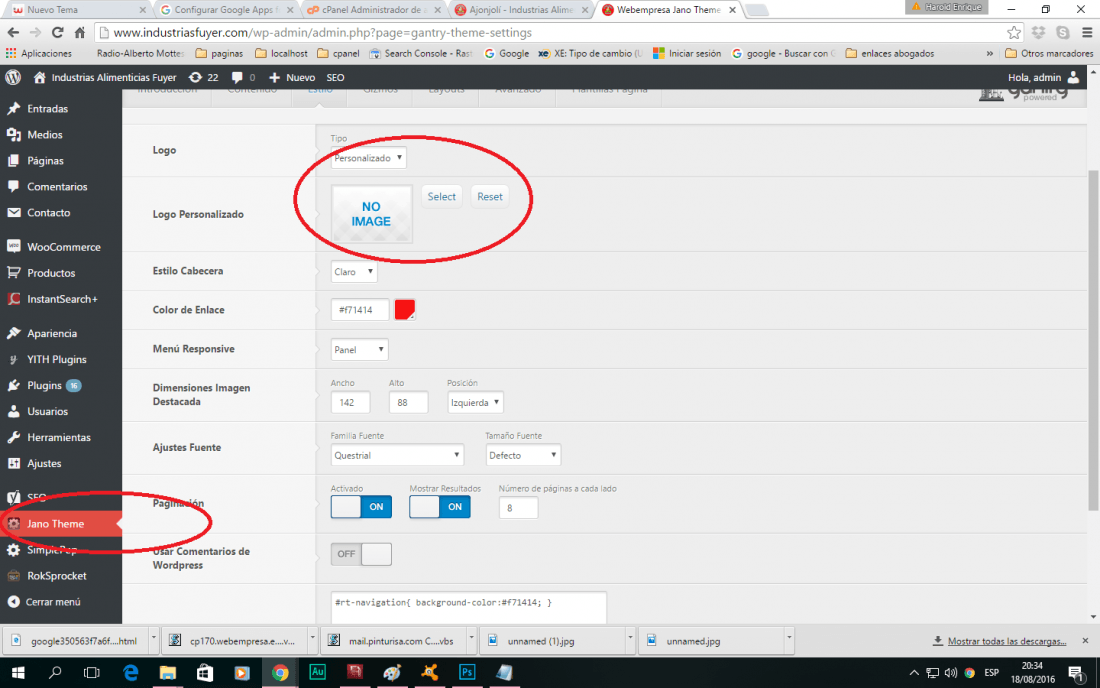This screenshot has height=688, width=1100.
Task: View 22 pending updates in admin bar
Action: [204, 77]
